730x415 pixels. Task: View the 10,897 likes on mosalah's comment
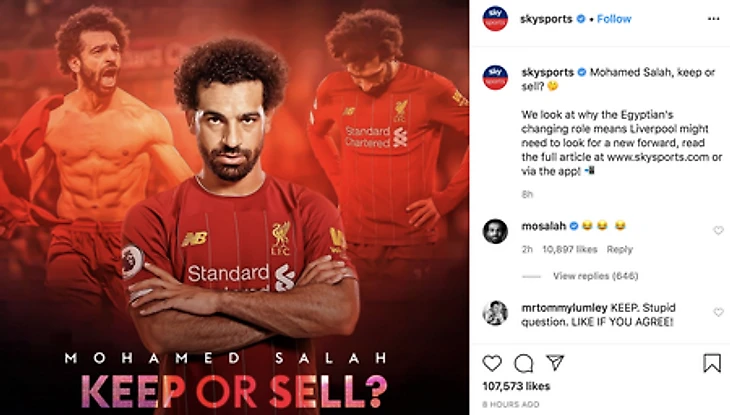(x=570, y=250)
